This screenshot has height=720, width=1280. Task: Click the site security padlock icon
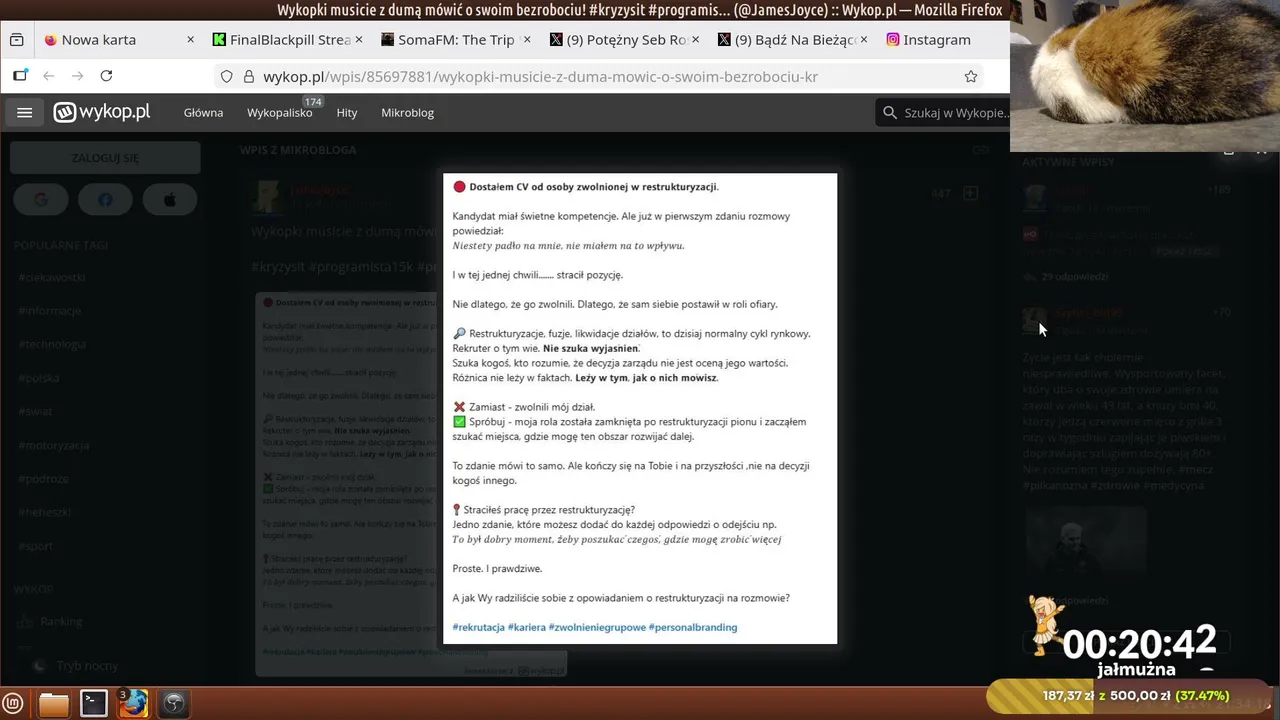tap(247, 76)
